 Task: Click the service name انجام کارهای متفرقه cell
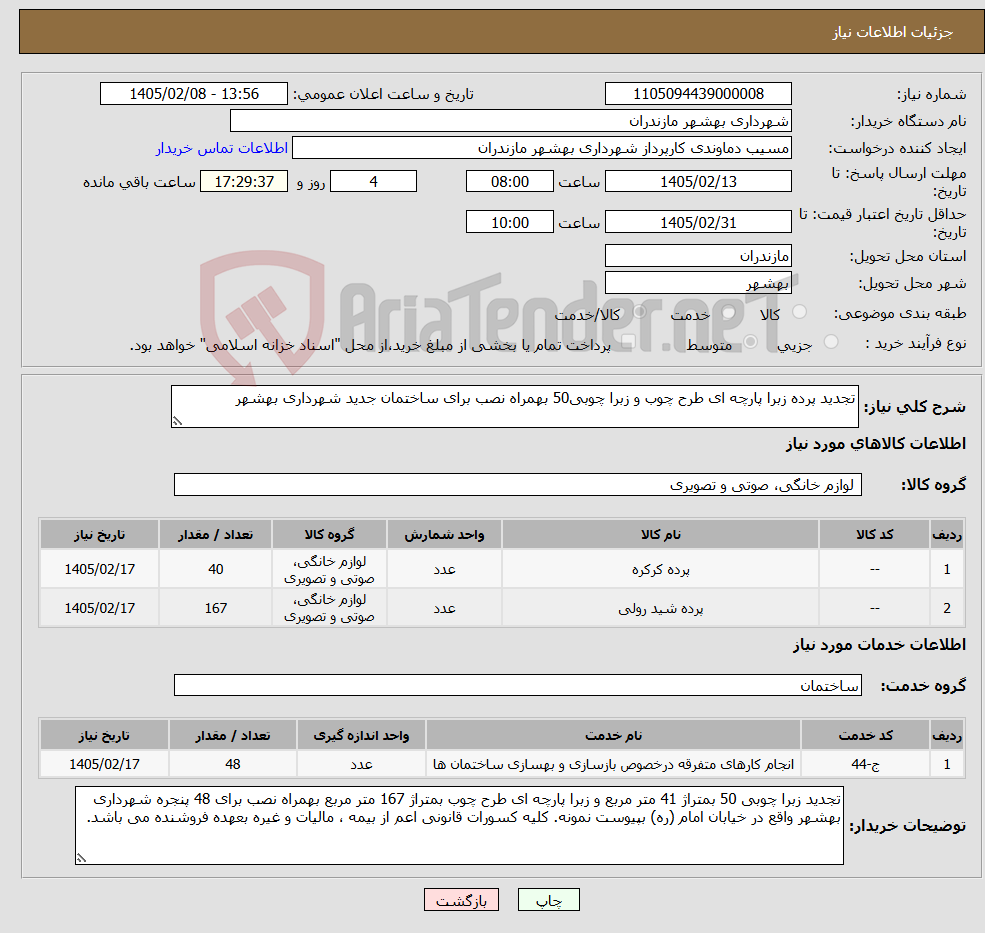613,764
